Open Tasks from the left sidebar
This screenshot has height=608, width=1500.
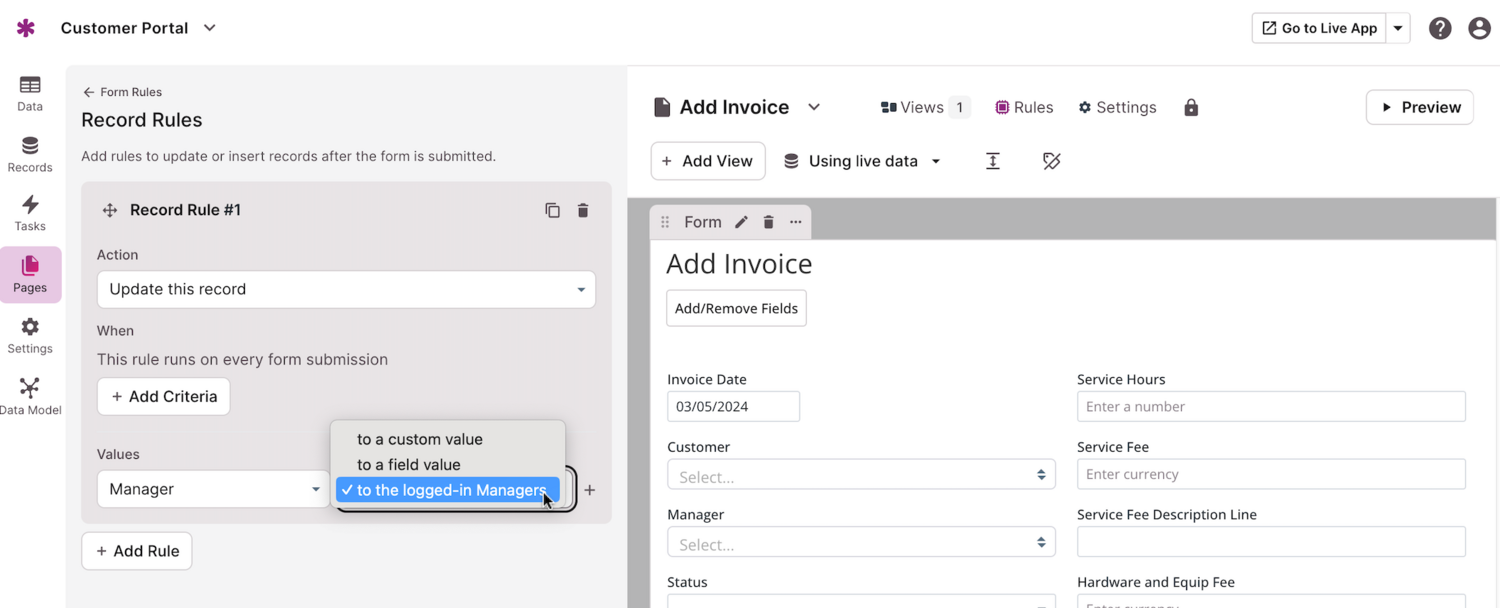pos(30,213)
